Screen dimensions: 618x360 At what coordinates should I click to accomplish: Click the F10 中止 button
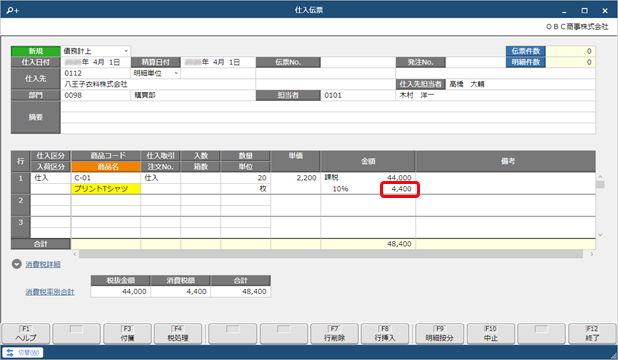pos(491,334)
